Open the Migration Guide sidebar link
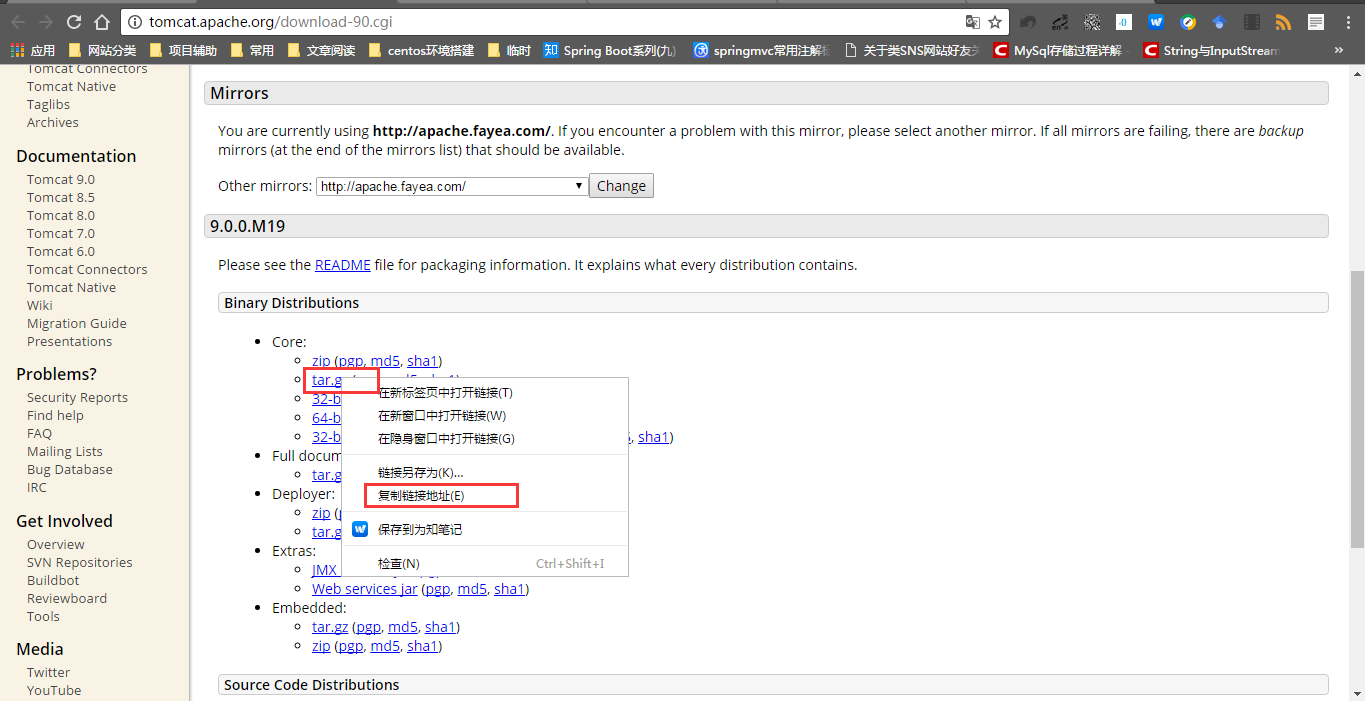1365x701 pixels. click(77, 324)
